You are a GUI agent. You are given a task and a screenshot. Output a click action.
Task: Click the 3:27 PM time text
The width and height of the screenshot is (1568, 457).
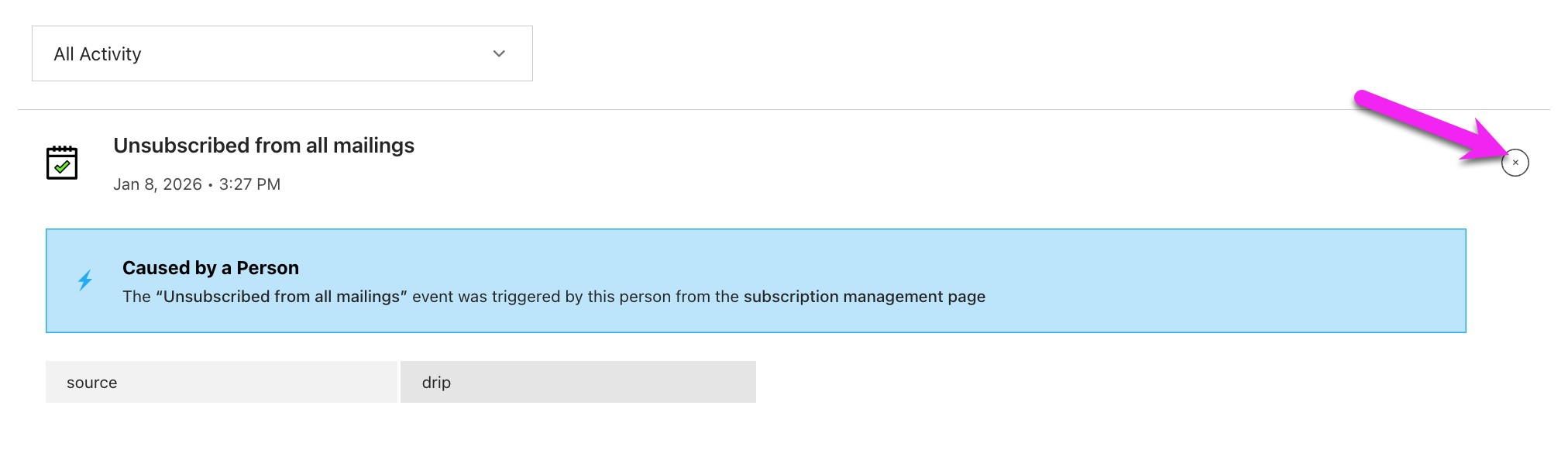point(248,184)
